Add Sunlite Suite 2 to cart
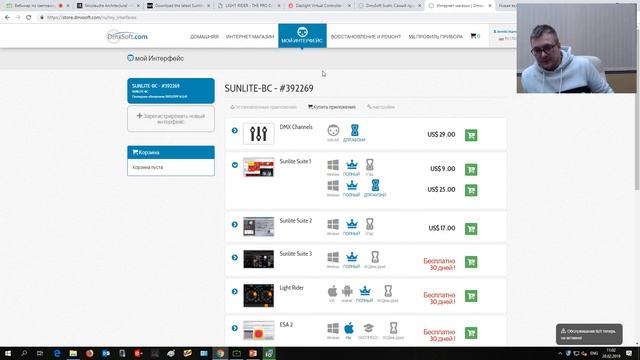 (x=471, y=229)
